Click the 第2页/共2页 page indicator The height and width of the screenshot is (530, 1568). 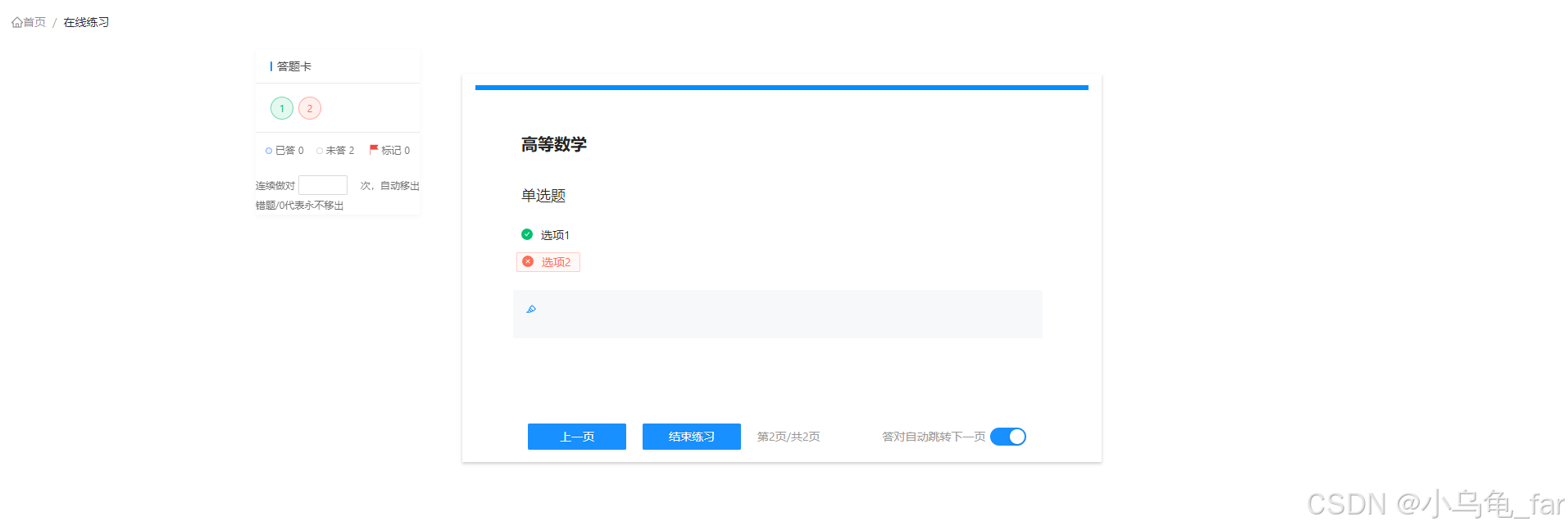click(x=789, y=437)
